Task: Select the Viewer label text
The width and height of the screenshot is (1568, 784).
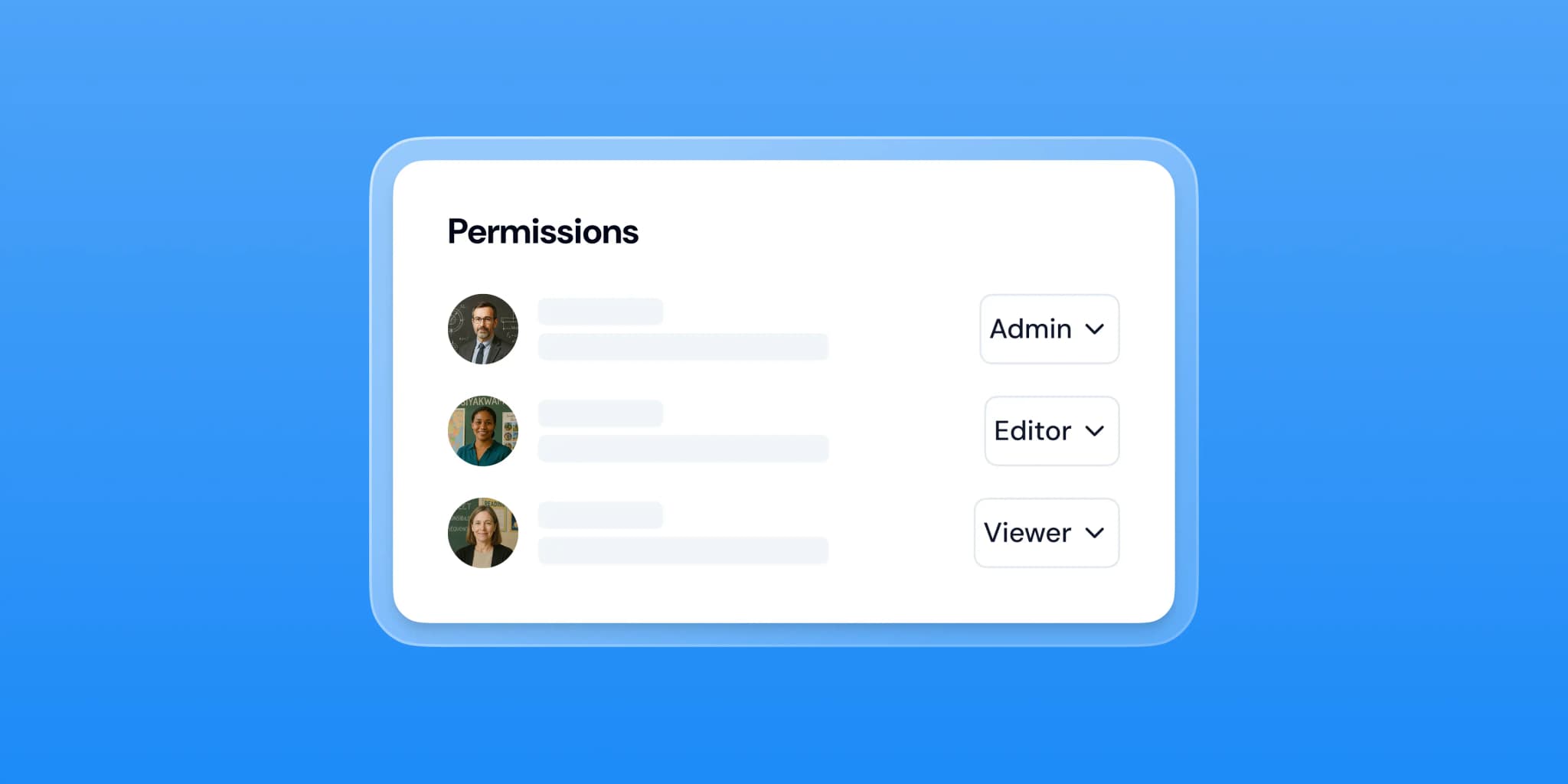Action: click(1027, 533)
